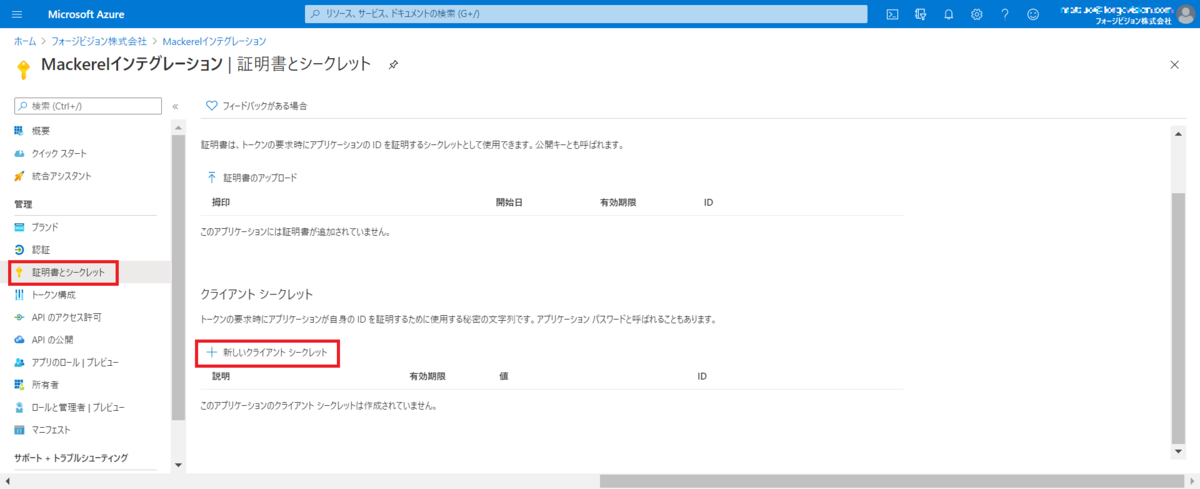This screenshot has width=1200, height=489.
Task: Go to ホーム breadcrumb
Action: click(24, 41)
